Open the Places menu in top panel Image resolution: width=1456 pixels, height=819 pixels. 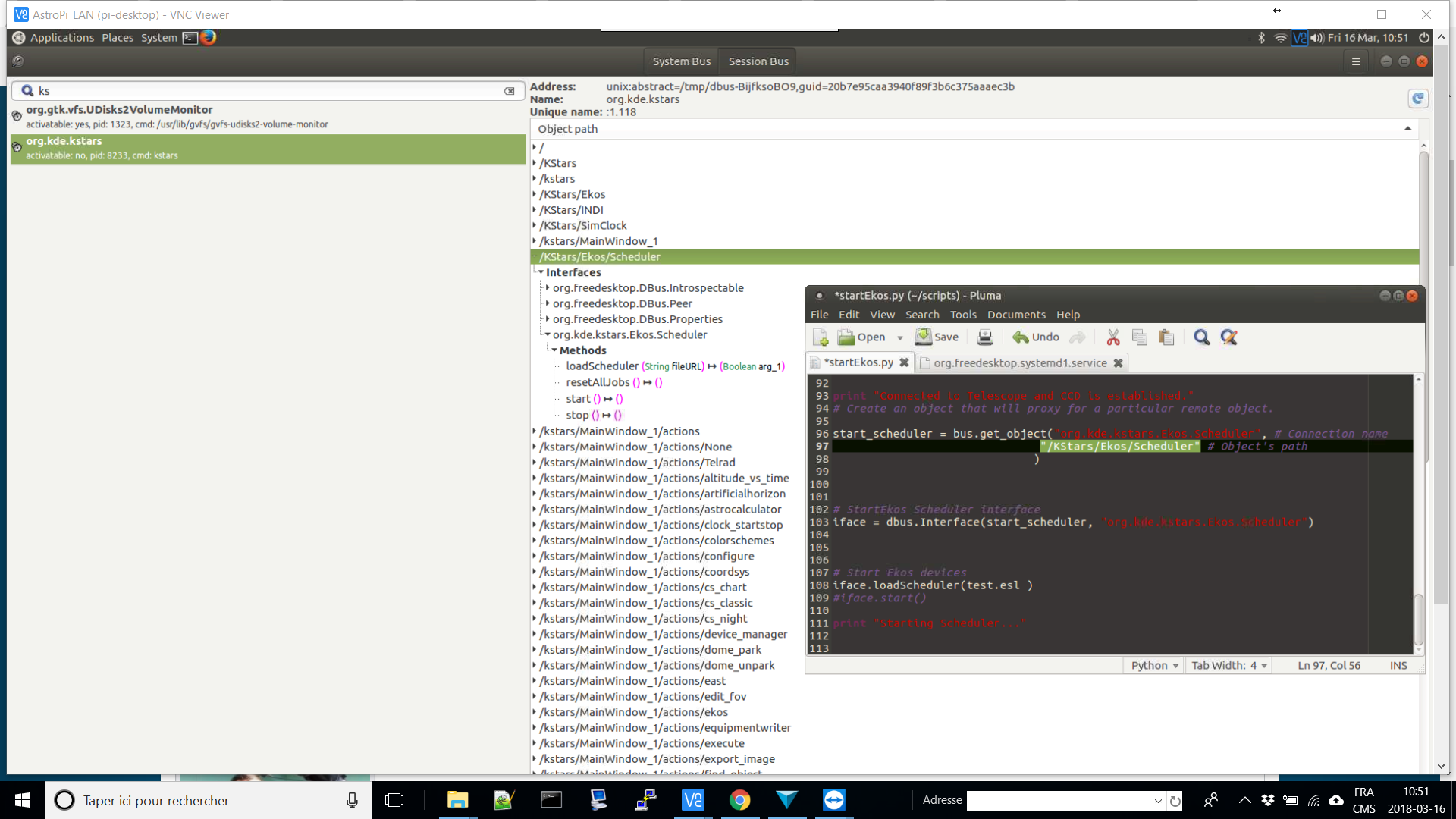coord(118,38)
